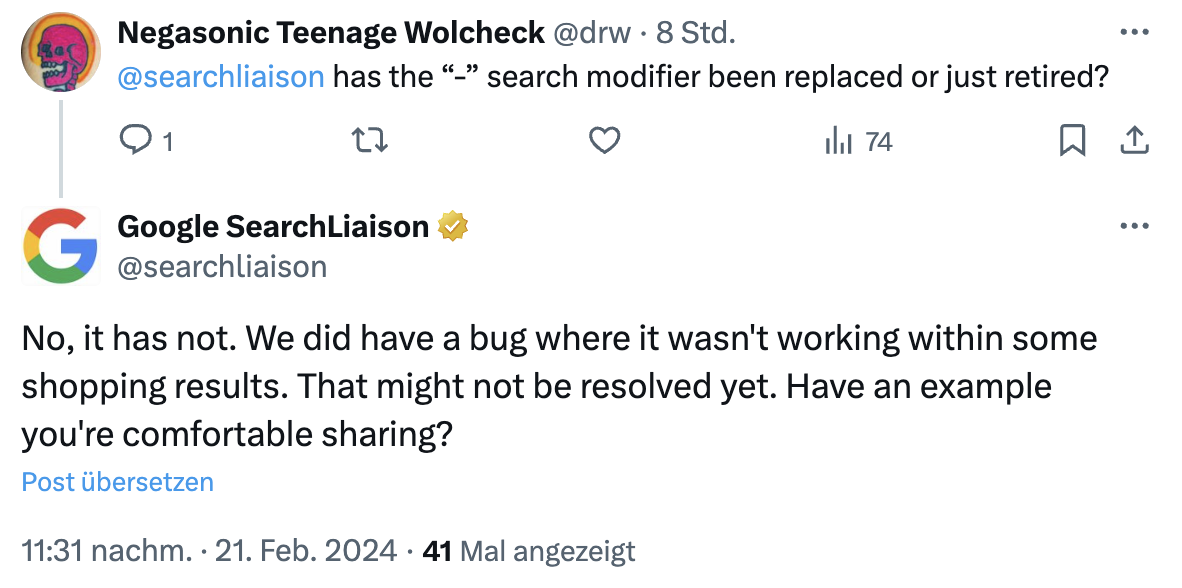This screenshot has height=588, width=1182.
Task: Click the retweet icon
Action: 369,142
